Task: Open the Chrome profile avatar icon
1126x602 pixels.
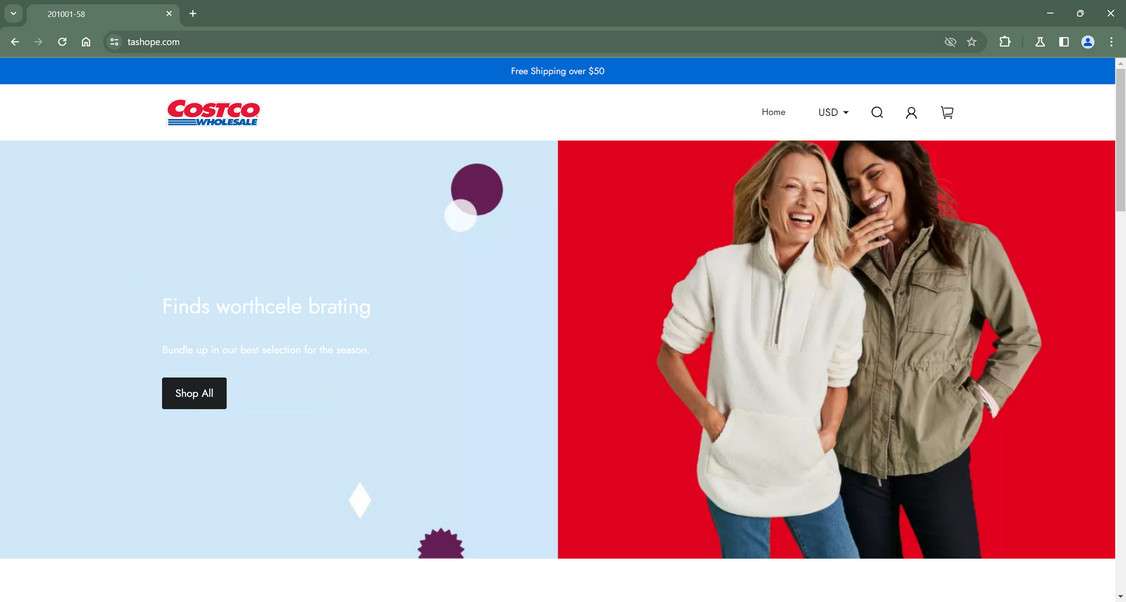Action: coord(1087,42)
